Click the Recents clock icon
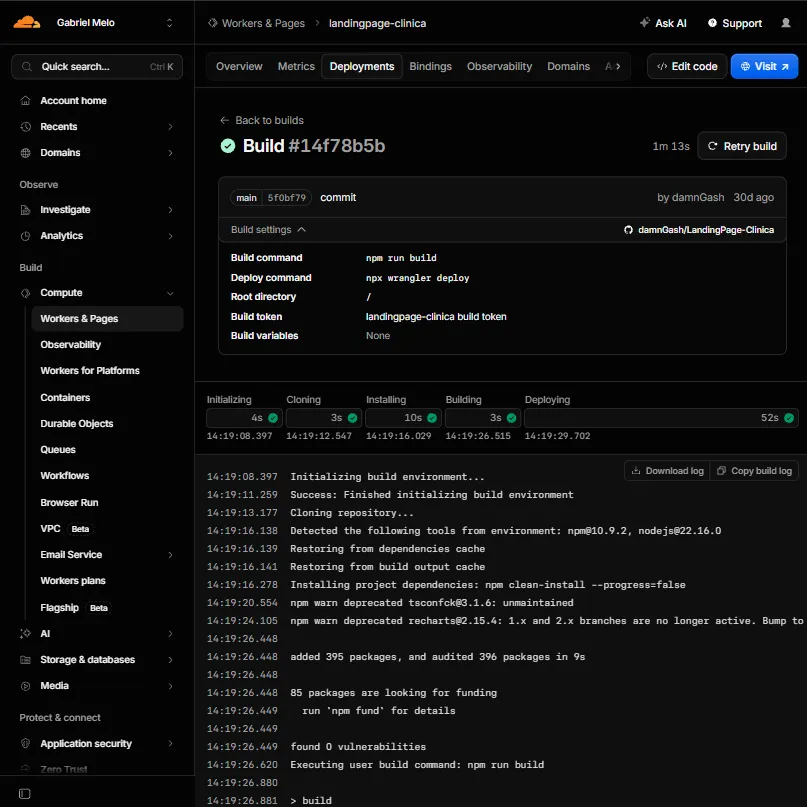The width and height of the screenshot is (807, 807). point(25,127)
